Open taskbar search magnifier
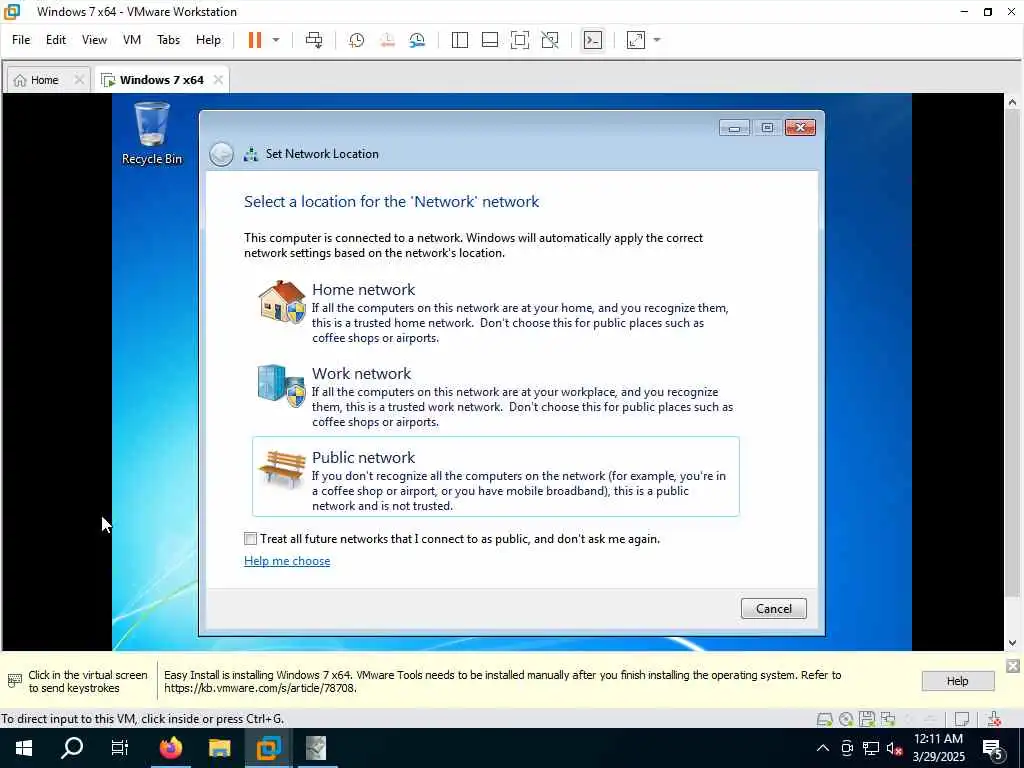Viewport: 1024px width, 768px height. pyautogui.click(x=72, y=748)
